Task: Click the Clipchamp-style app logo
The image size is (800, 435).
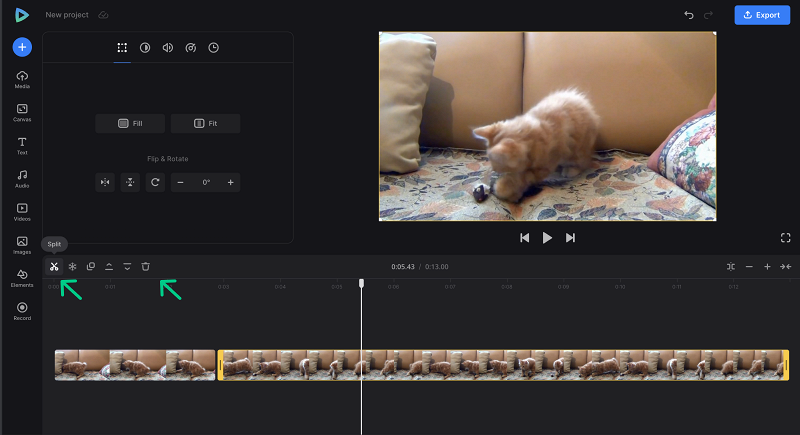Action: (x=21, y=15)
